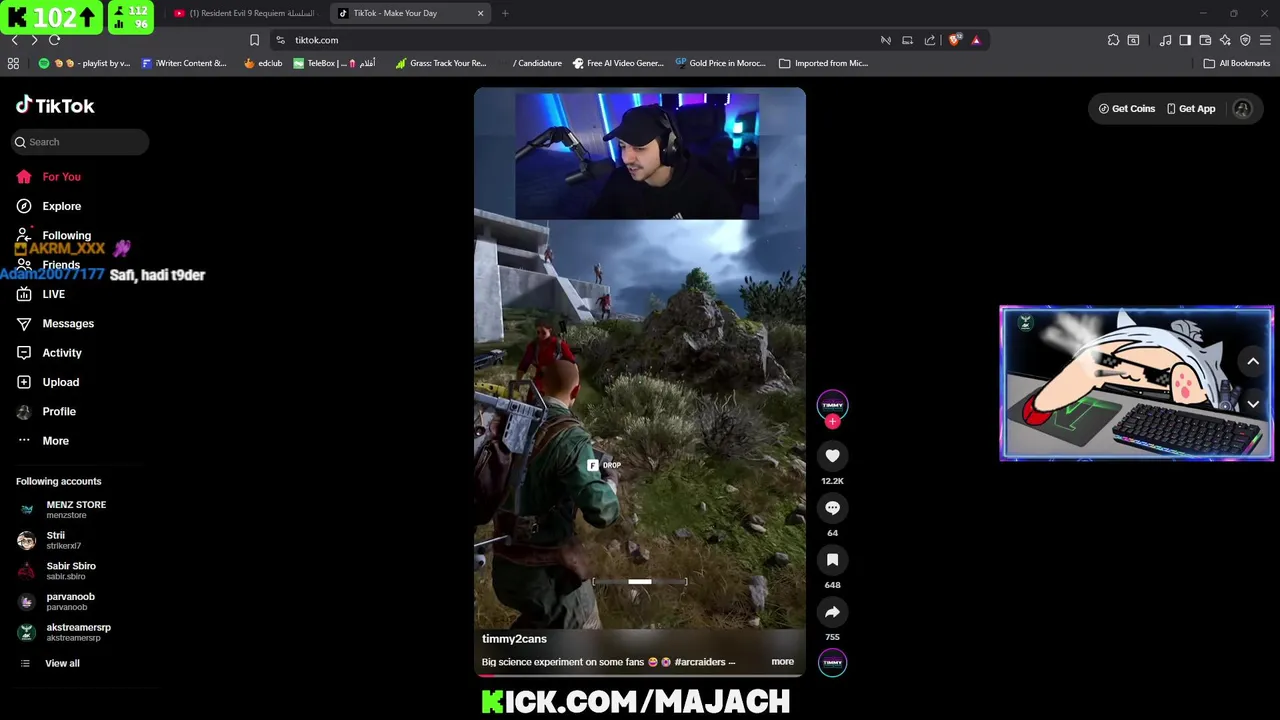Open timmy2cans username link
1280x720 pixels.
tap(514, 639)
